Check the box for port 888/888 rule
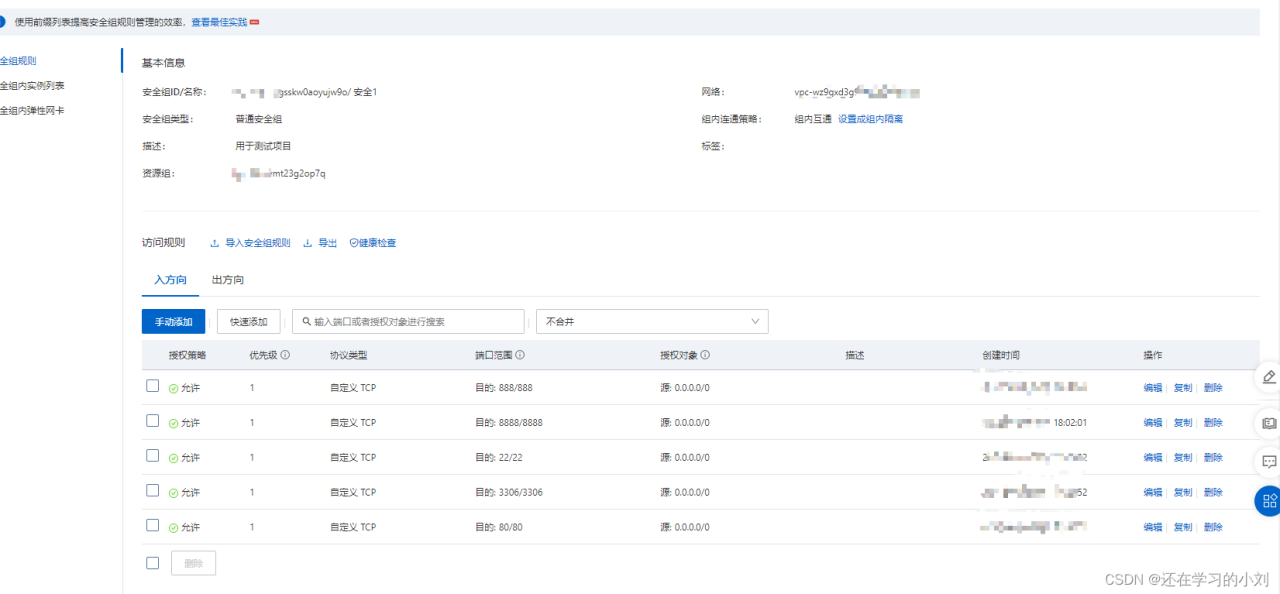This screenshot has width=1280, height=594. click(153, 386)
